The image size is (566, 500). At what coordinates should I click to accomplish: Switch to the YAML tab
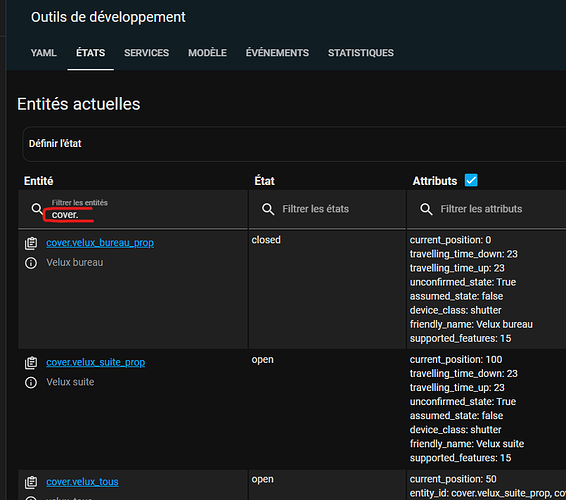(44, 53)
